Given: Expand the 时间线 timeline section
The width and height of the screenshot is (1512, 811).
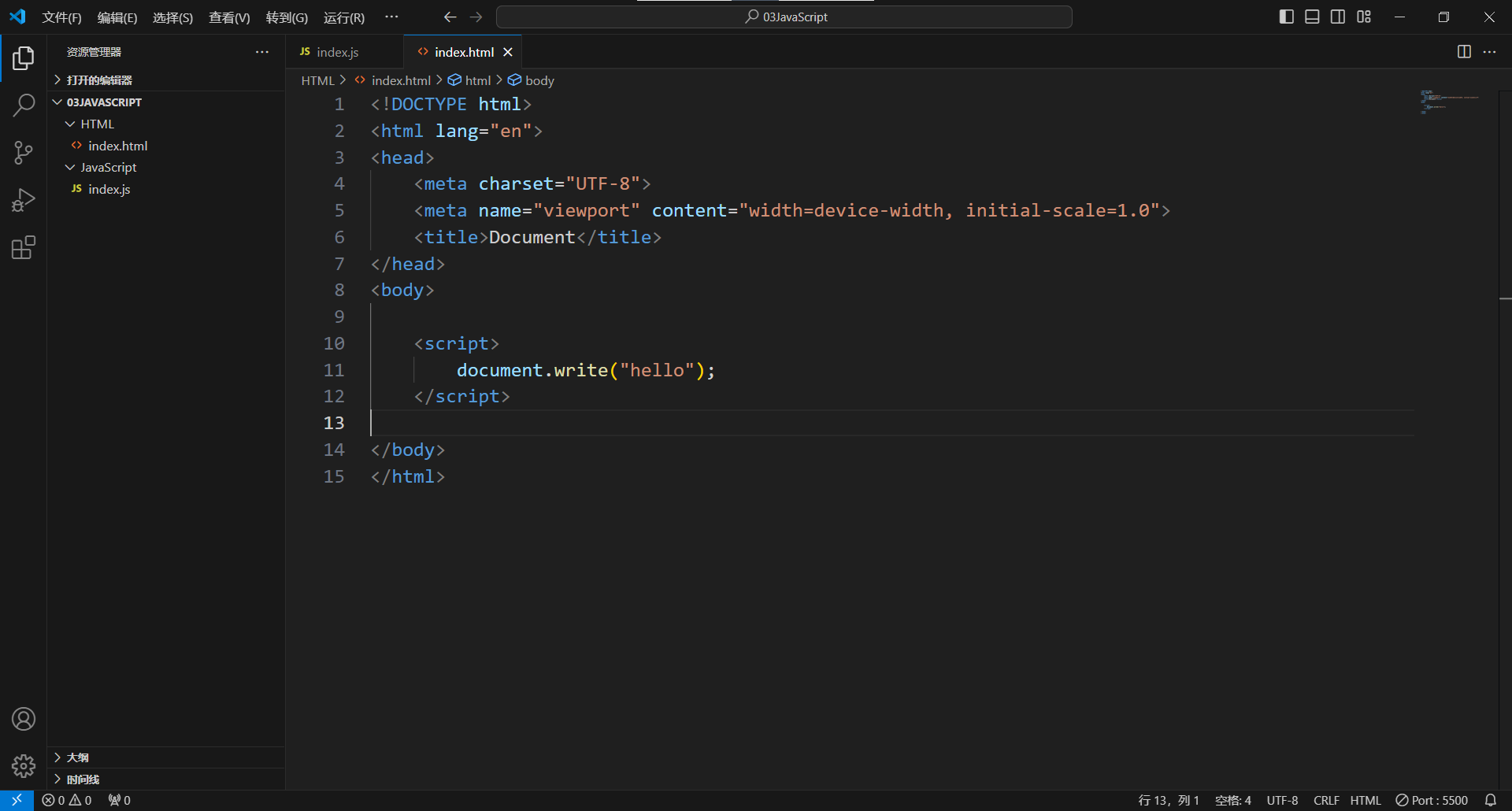Looking at the screenshot, I should point(166,780).
